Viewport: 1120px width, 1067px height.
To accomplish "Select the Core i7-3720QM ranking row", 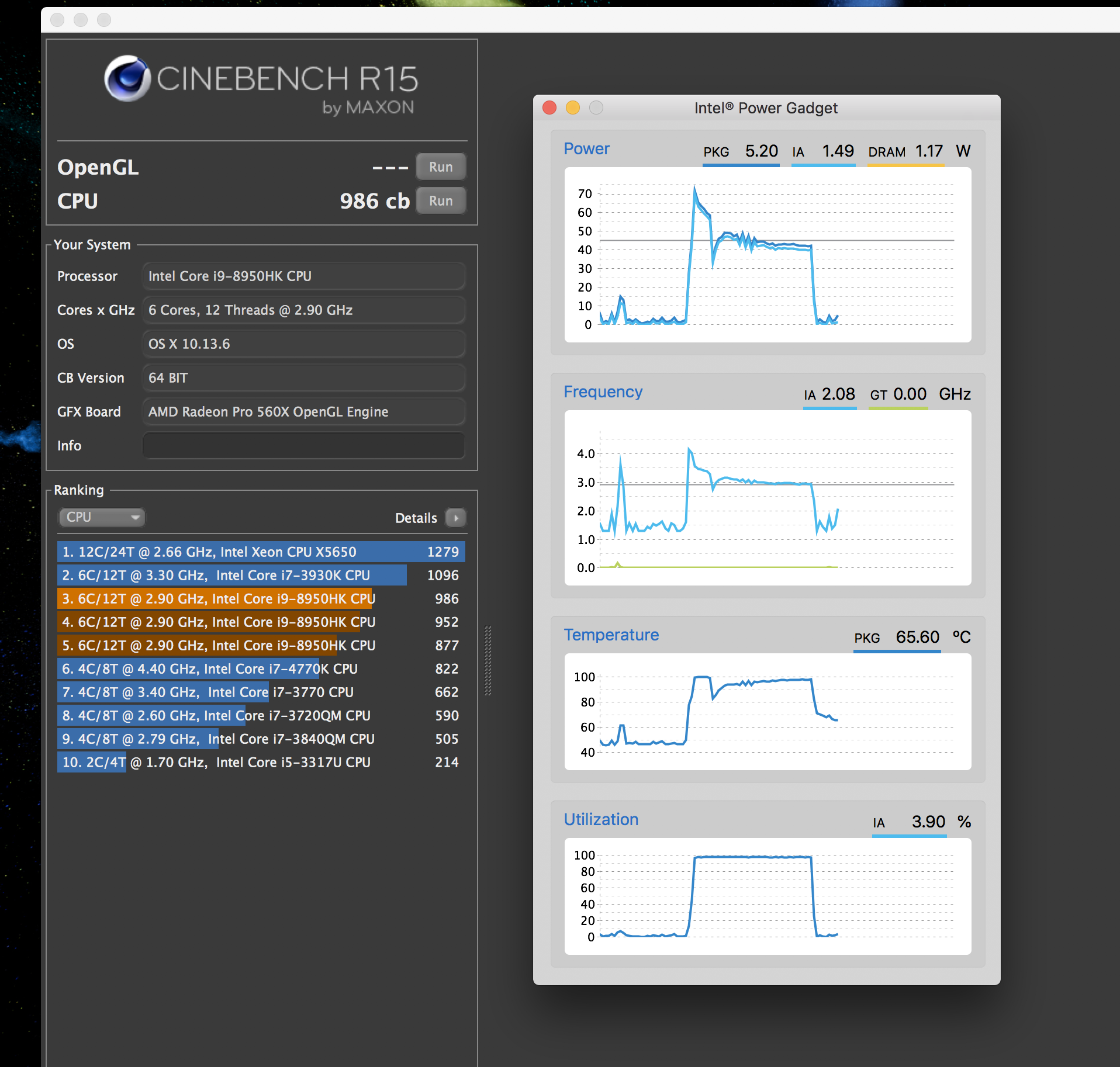I will point(261,716).
